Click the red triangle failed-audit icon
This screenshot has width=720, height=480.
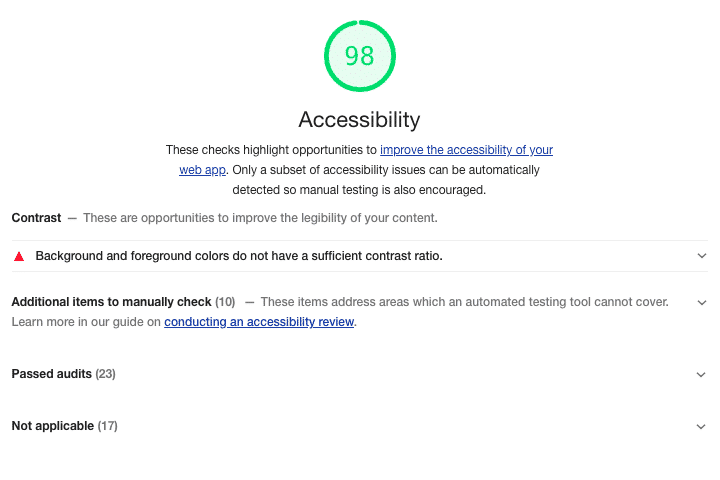[x=18, y=256]
